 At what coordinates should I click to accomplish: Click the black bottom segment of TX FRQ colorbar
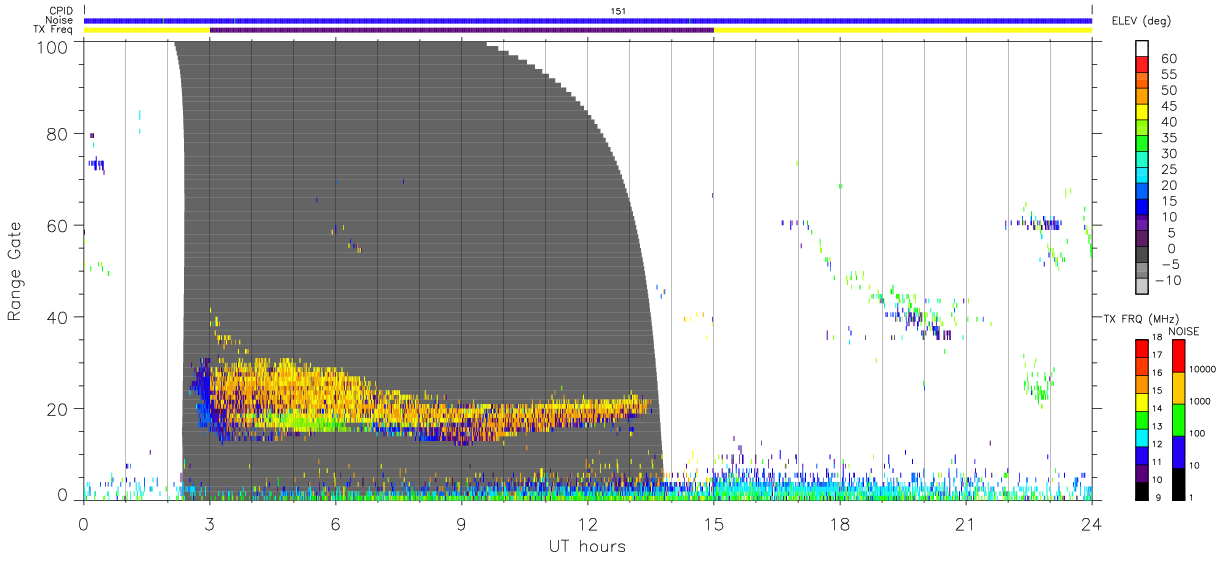pos(1141,490)
